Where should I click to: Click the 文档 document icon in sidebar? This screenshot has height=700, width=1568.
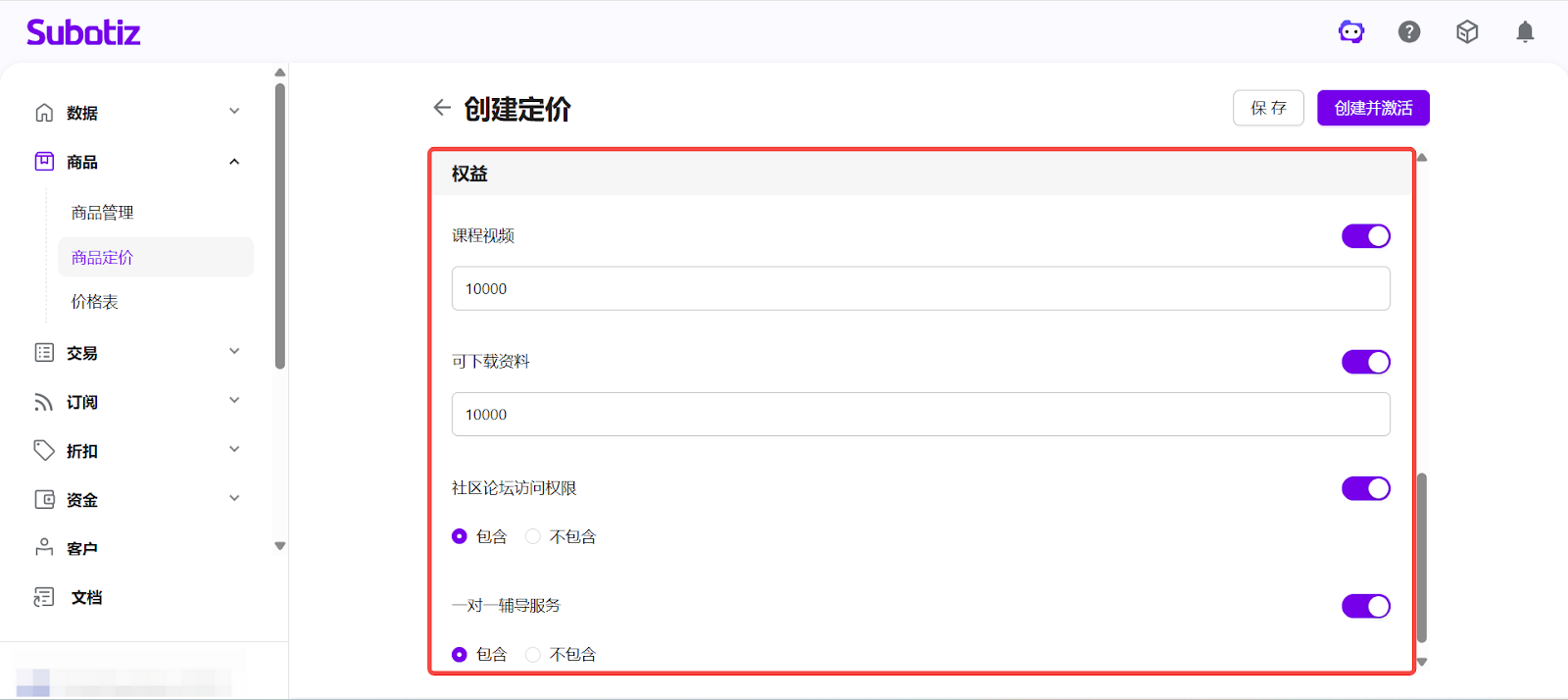[x=44, y=597]
